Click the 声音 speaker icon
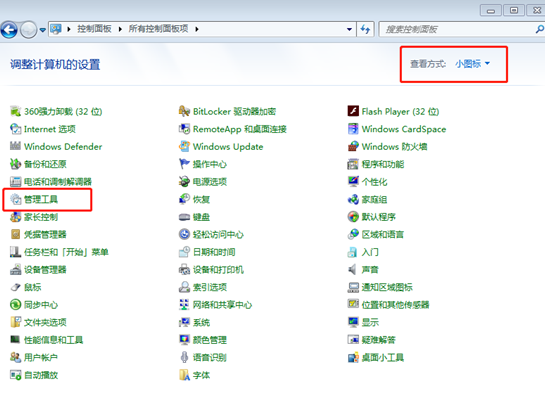 (353, 270)
